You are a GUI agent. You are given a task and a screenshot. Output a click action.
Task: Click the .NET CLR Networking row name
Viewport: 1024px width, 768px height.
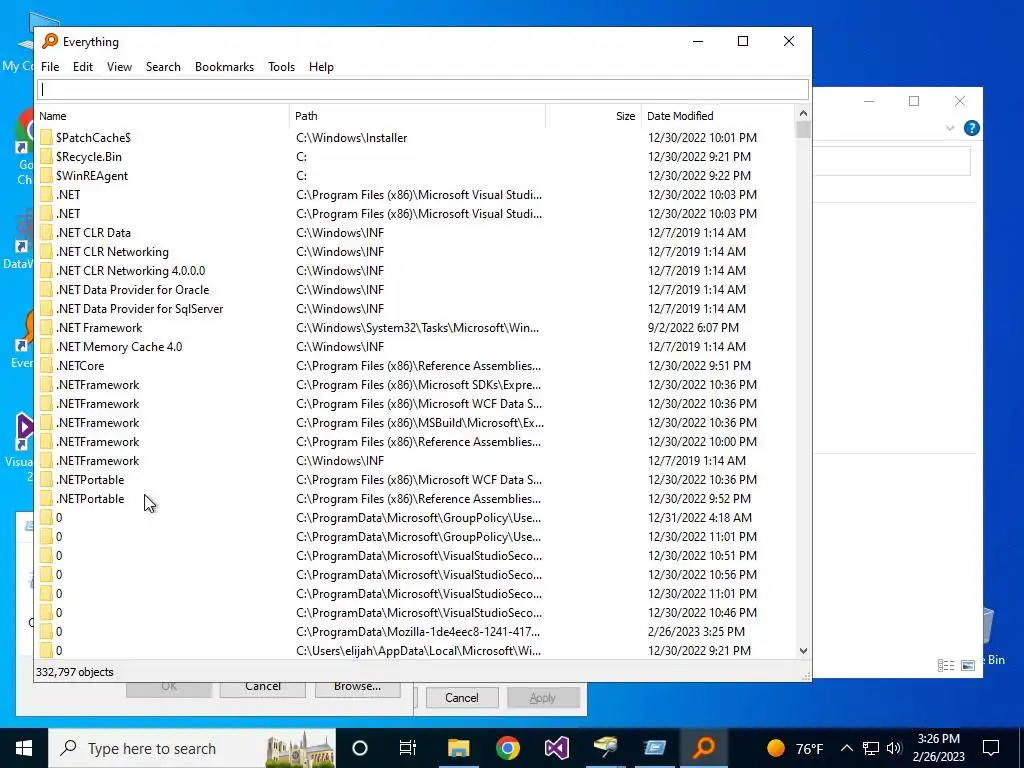pyautogui.click(x=112, y=251)
